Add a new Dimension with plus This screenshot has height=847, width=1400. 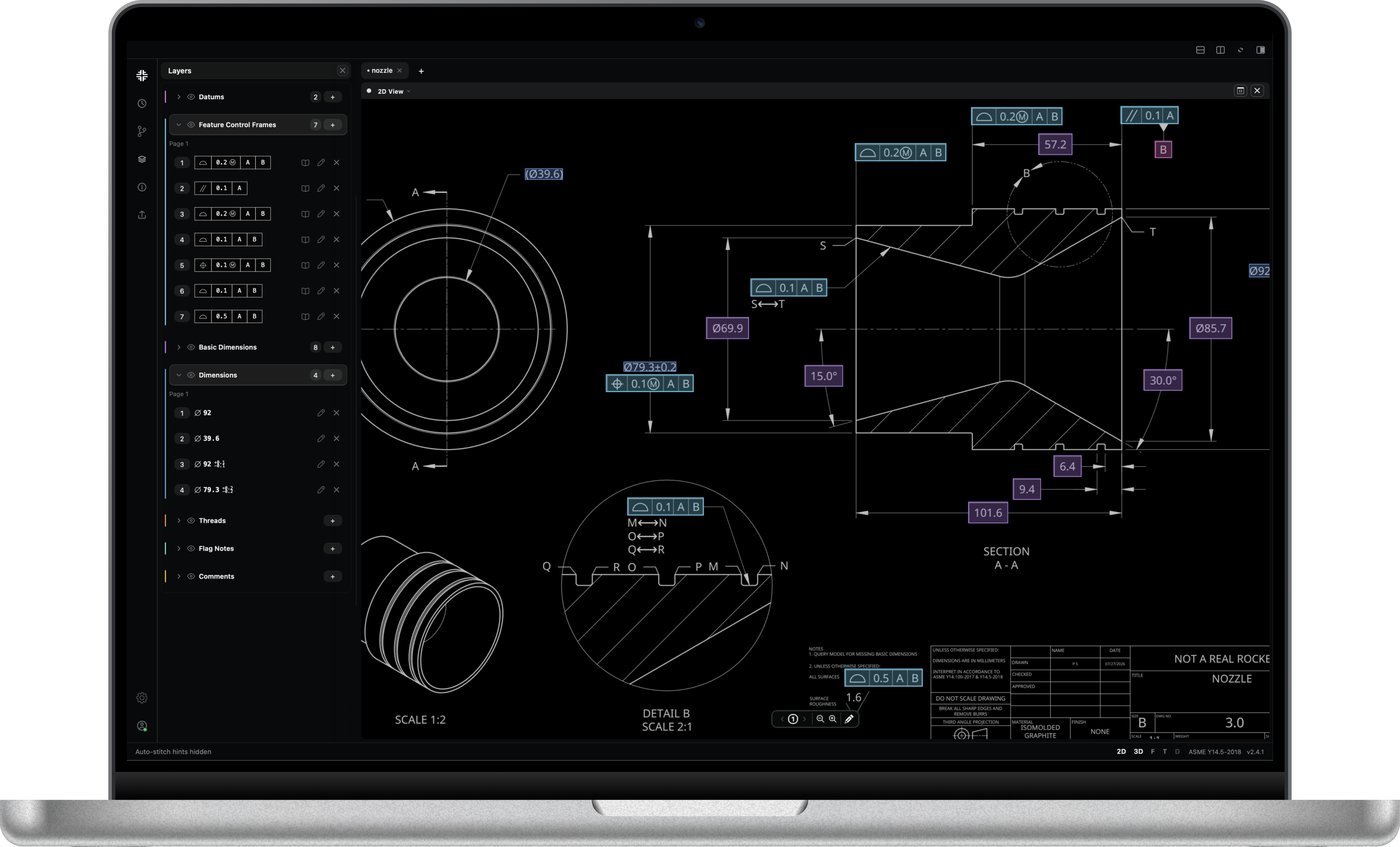(x=332, y=375)
